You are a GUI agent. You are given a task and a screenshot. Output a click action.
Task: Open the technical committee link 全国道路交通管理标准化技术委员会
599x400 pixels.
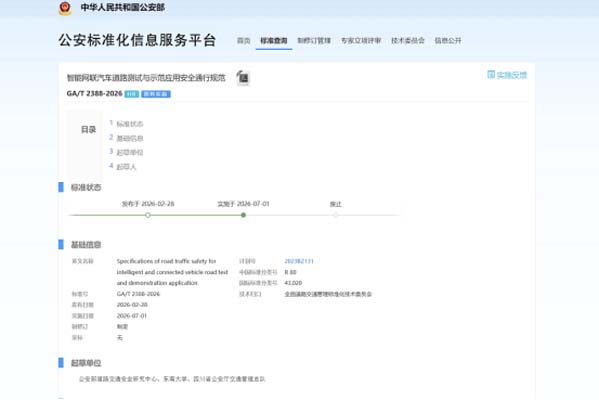tap(328, 294)
